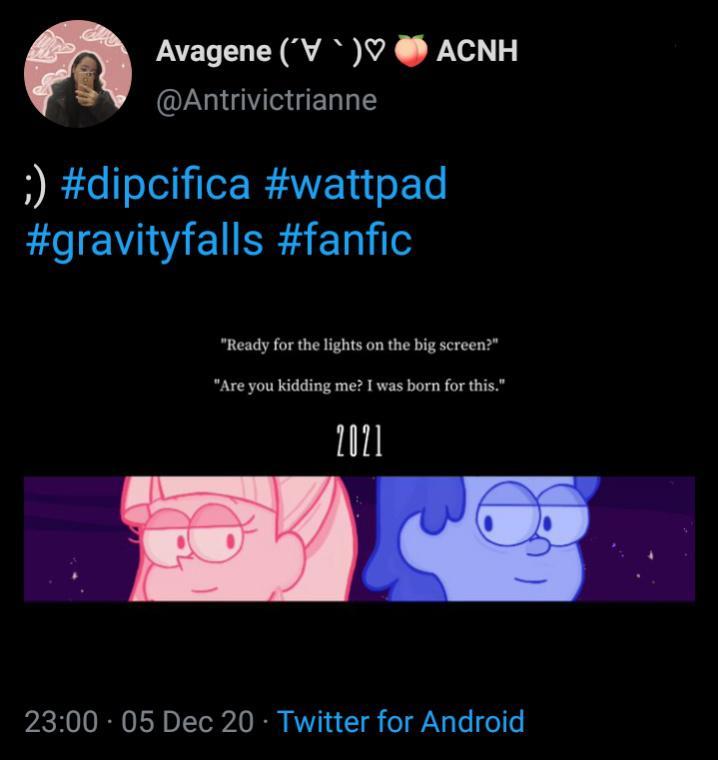The width and height of the screenshot is (718, 760).
Task: Open the Twitter for Android link
Action: [401, 722]
